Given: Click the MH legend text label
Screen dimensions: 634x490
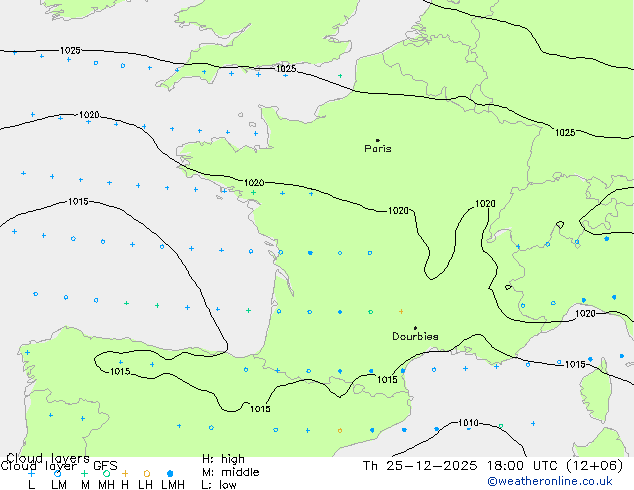Looking at the screenshot, I should tap(106, 485).
